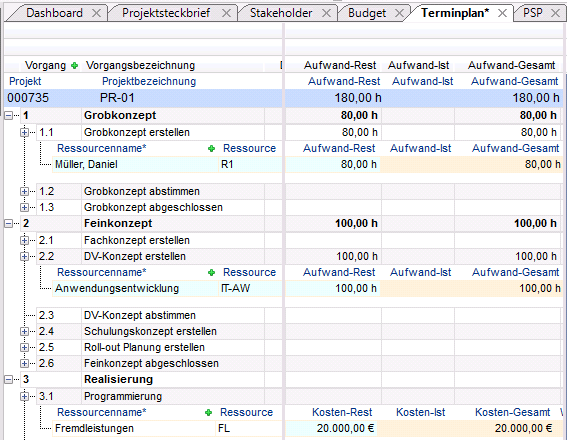Screen dimensions: 567x440
Task: Close the Budget tab
Action: click(399, 13)
